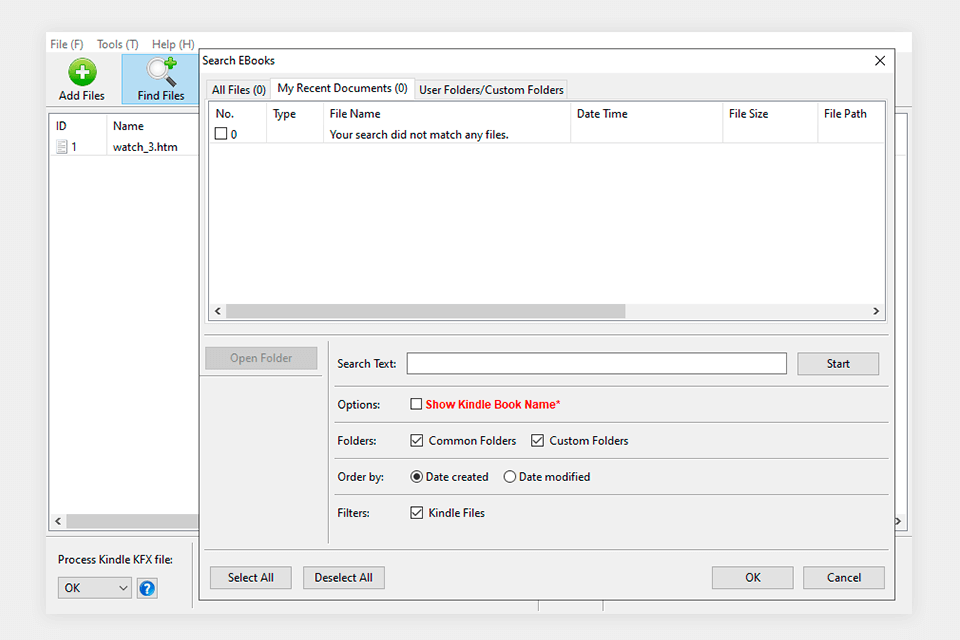Click the Select All button
This screenshot has width=960, height=640.
coord(250,577)
